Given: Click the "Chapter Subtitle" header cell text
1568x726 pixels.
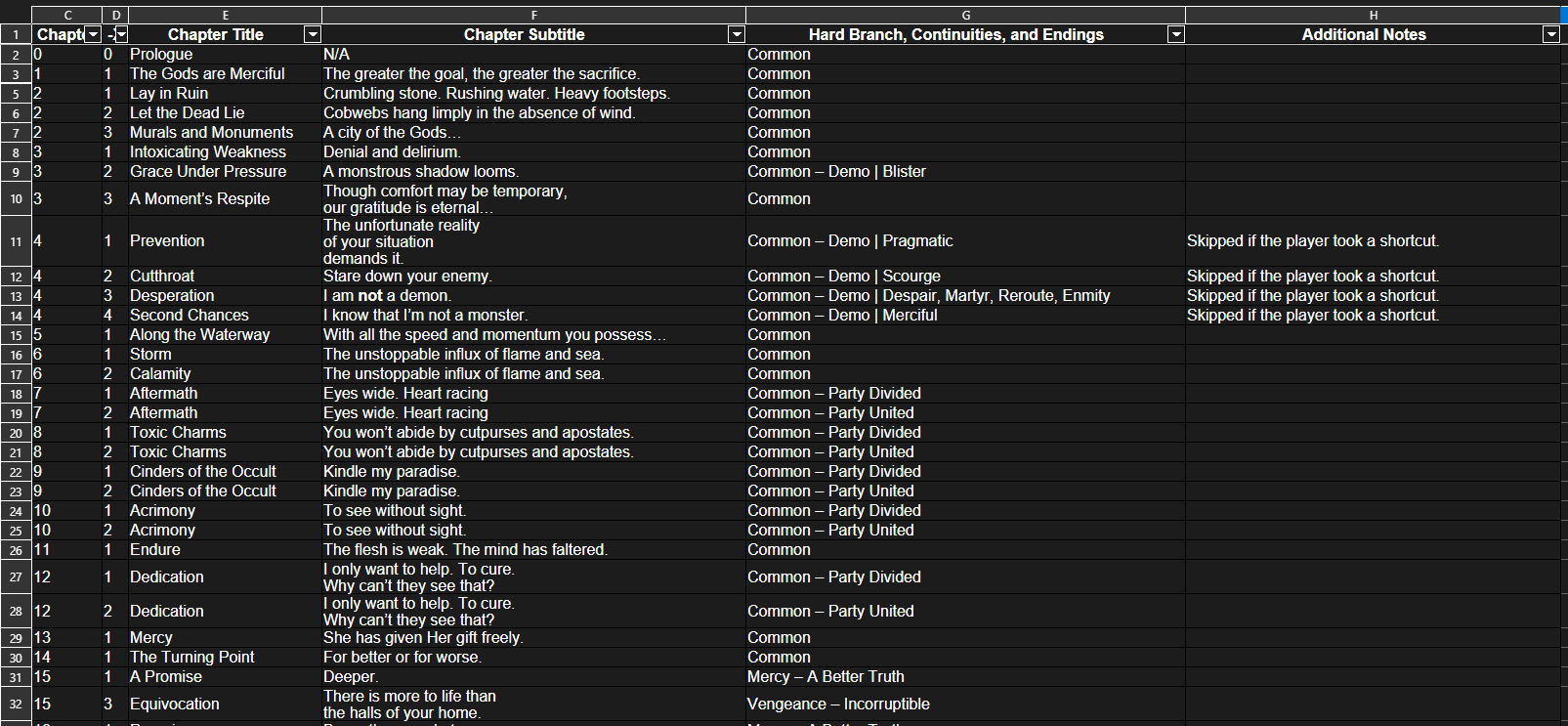Looking at the screenshot, I should tap(525, 34).
